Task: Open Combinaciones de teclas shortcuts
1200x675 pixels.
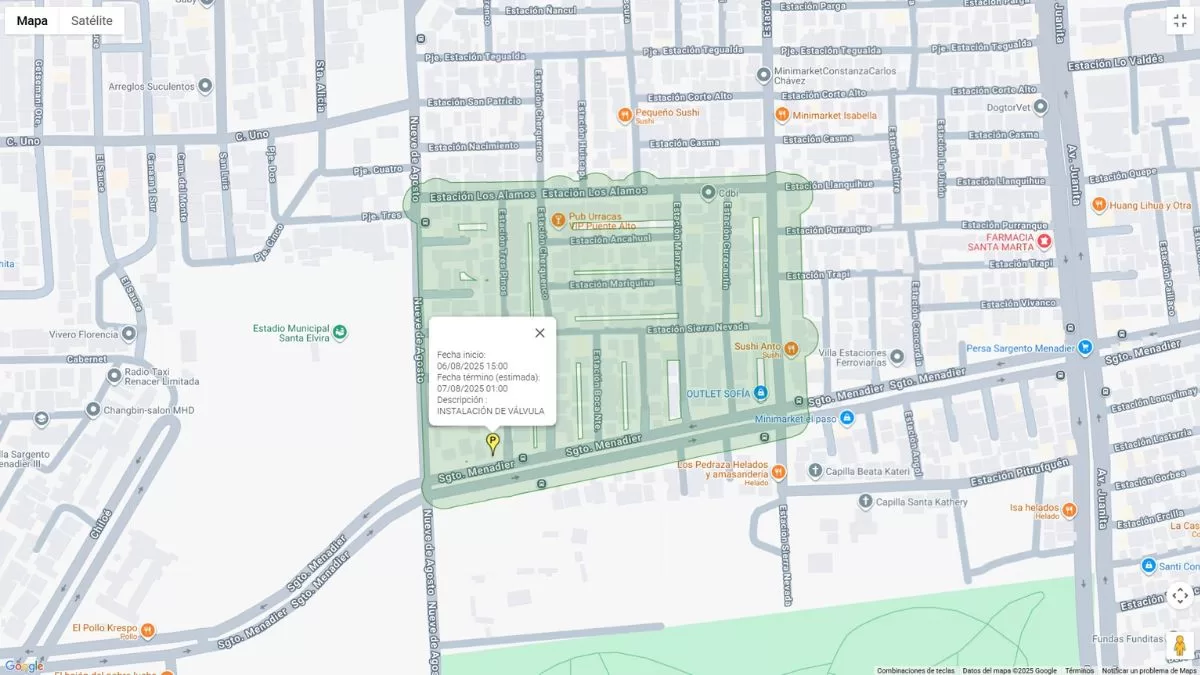Action: click(915, 670)
